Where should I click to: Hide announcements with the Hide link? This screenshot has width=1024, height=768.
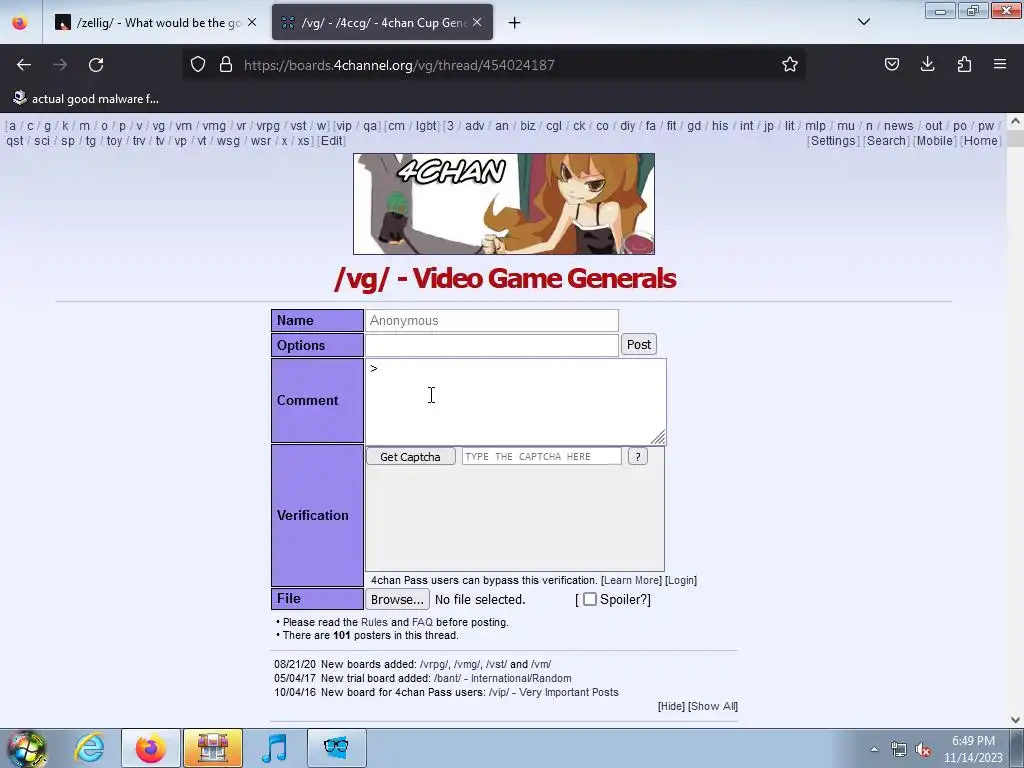tap(671, 707)
